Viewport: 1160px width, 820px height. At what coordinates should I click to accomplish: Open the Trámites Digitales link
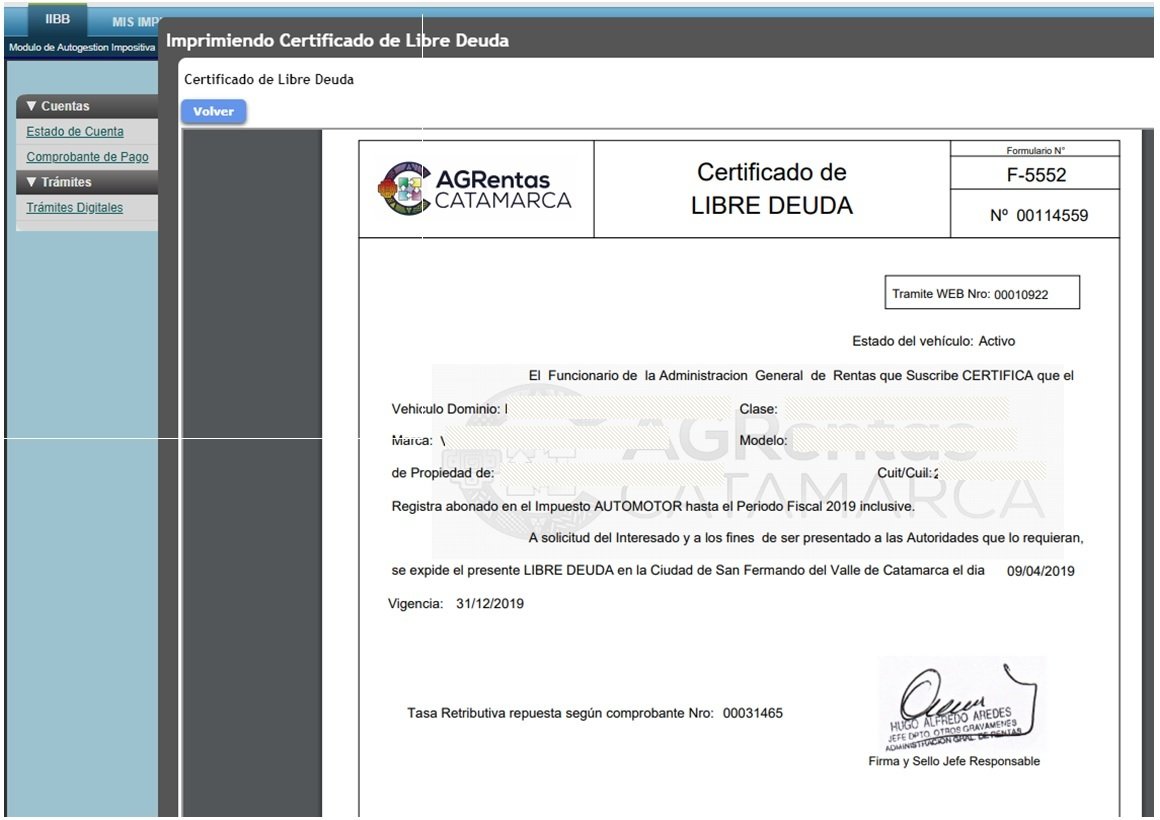click(x=75, y=207)
